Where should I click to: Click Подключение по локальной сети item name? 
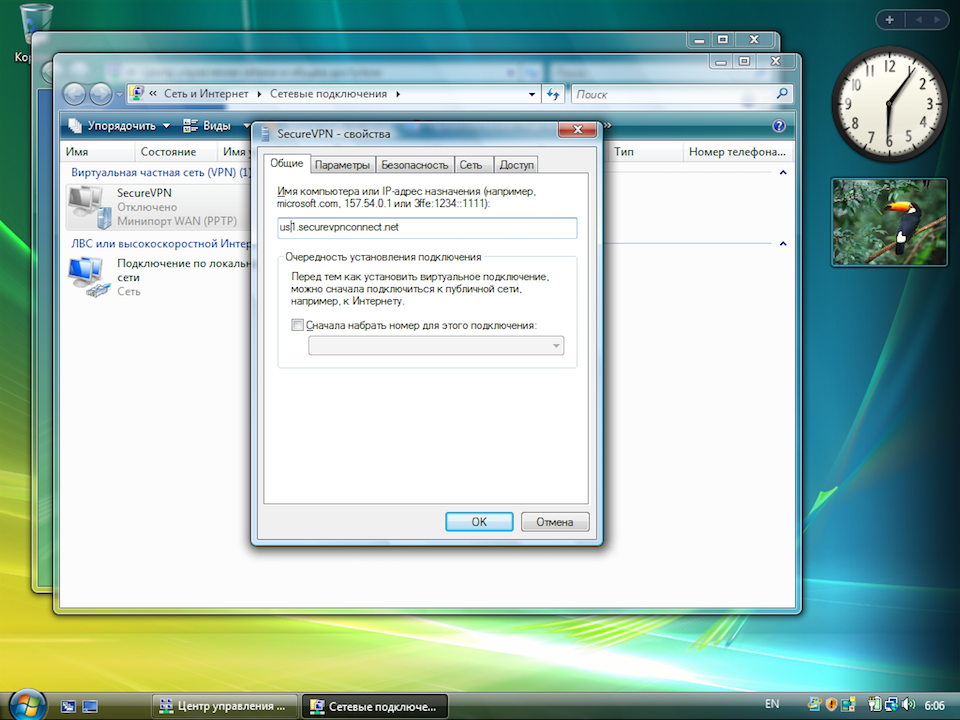point(184,270)
